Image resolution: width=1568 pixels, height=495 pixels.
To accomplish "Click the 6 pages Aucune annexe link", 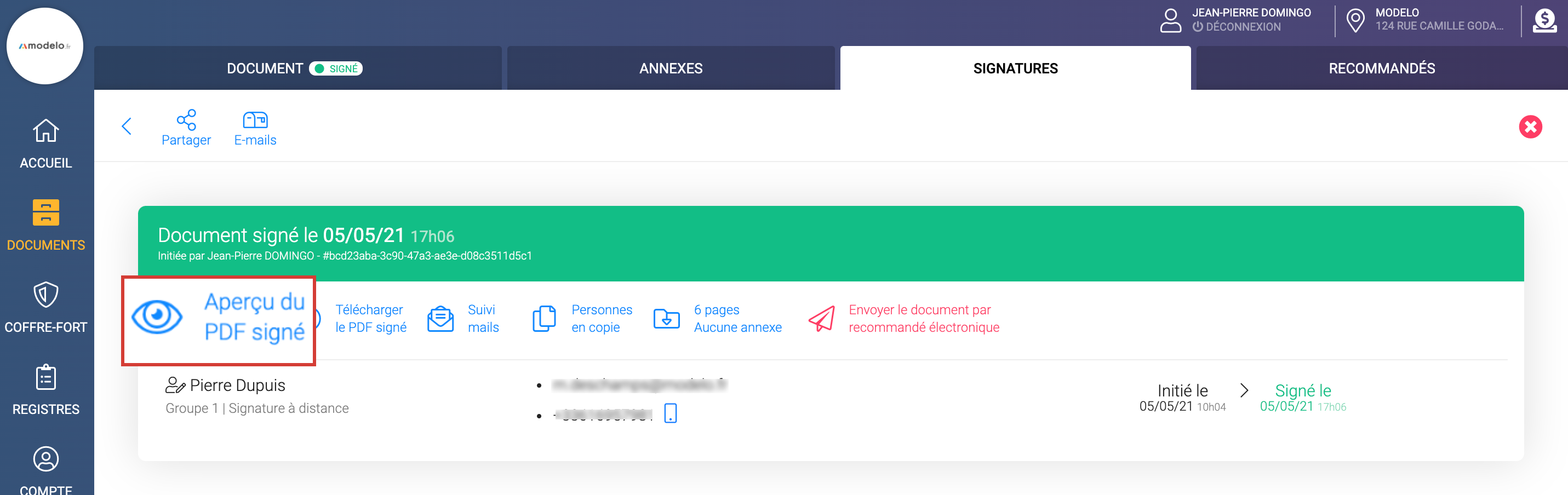I will tap(737, 319).
